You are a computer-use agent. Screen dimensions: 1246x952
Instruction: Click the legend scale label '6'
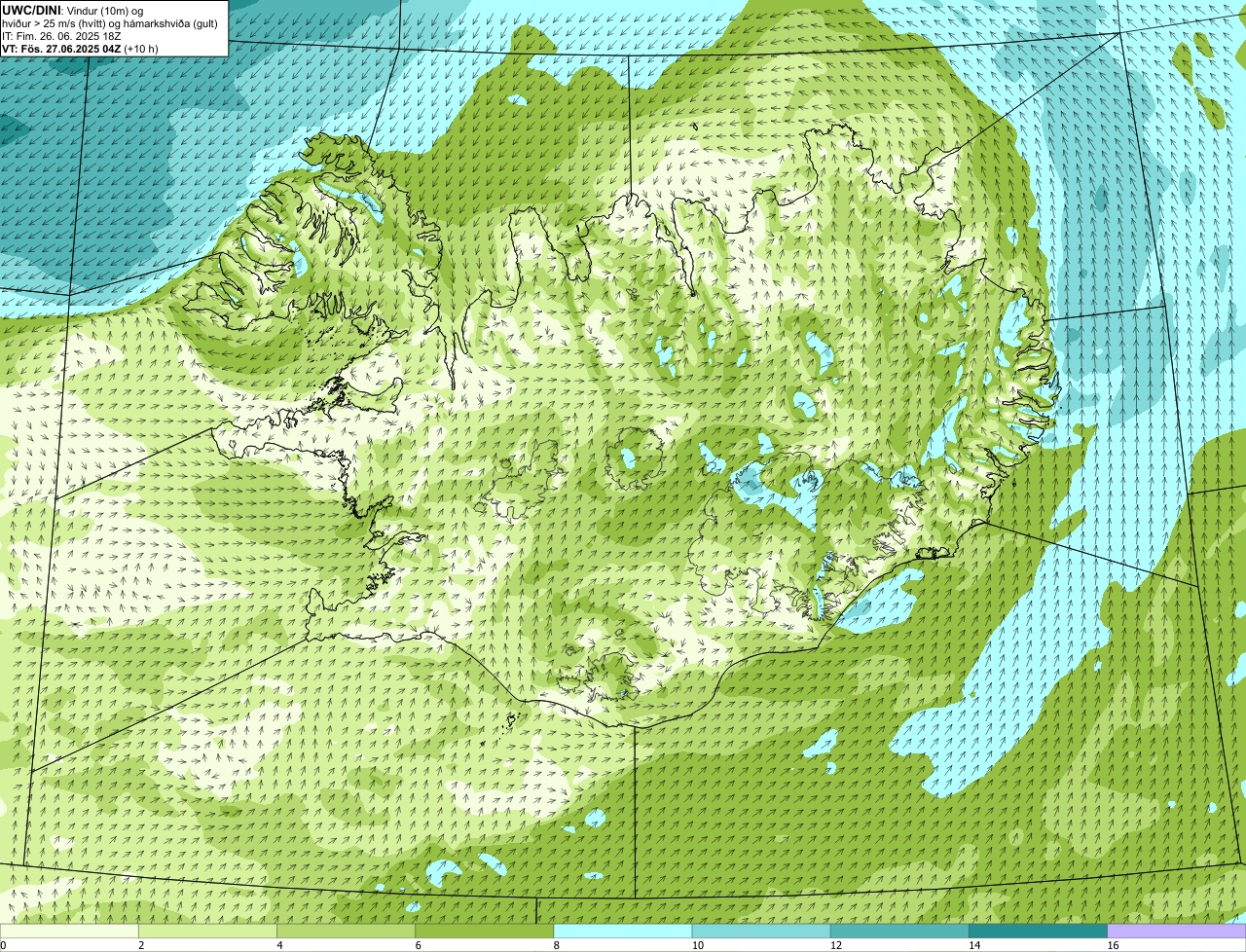pos(419,945)
